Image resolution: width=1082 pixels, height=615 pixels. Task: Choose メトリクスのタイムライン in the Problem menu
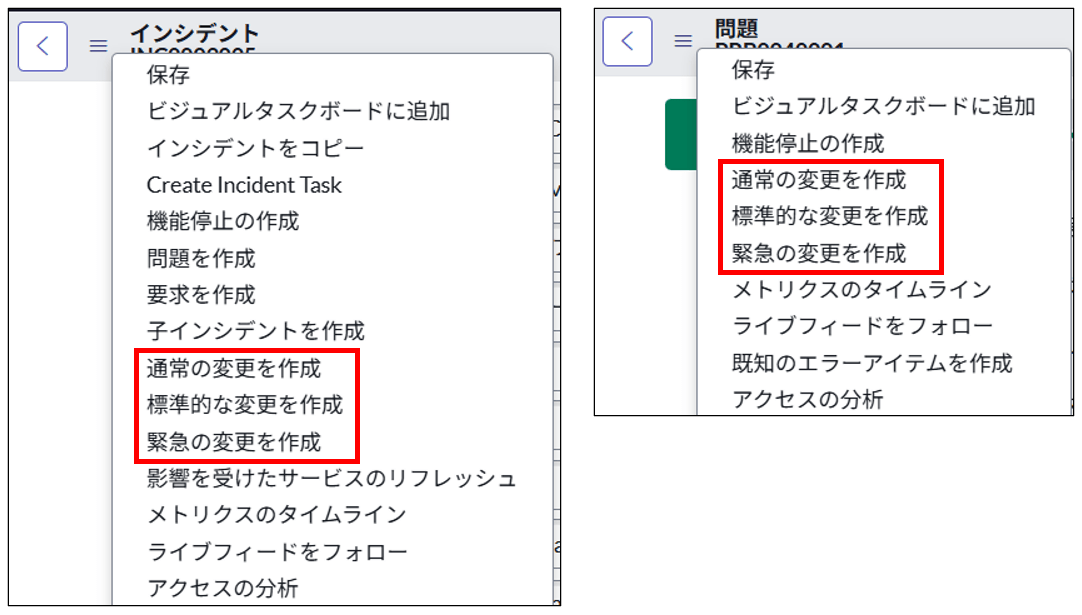pos(861,289)
